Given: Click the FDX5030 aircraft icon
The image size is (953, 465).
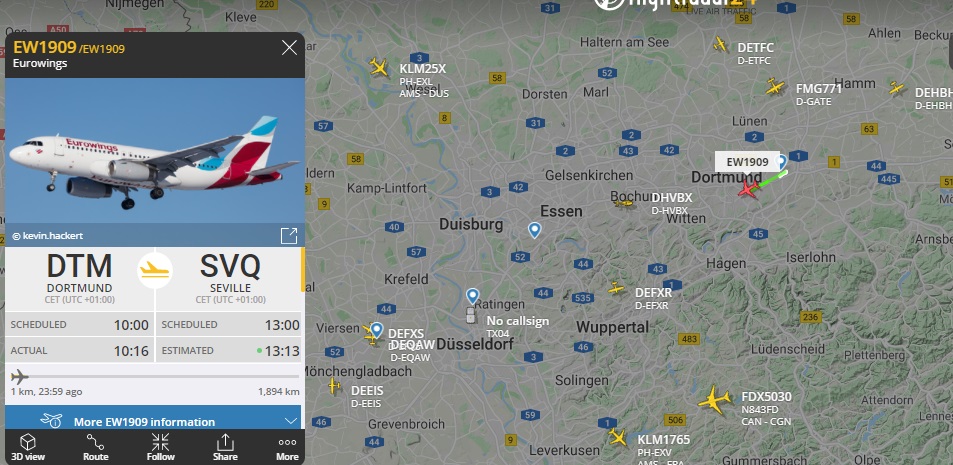Looking at the screenshot, I should pyautogui.click(x=715, y=399).
